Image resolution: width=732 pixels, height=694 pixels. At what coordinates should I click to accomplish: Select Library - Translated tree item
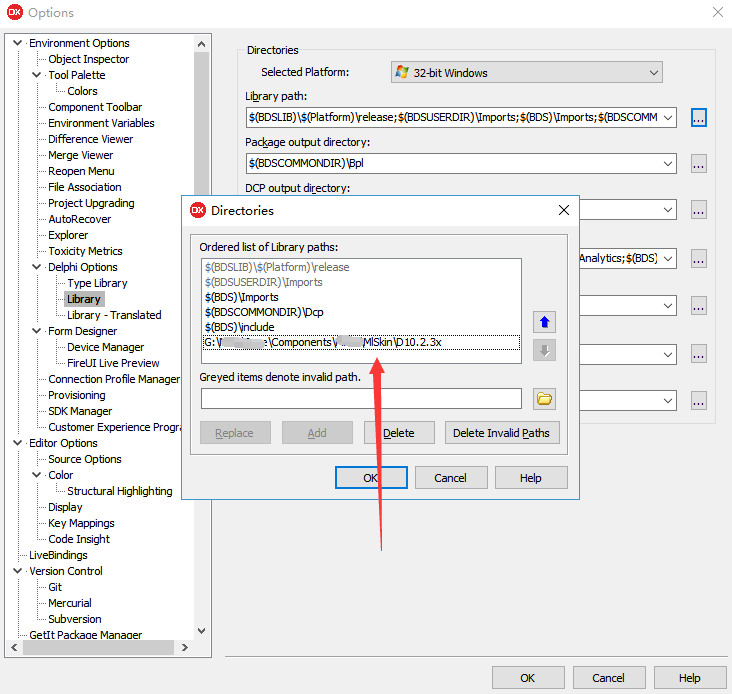(114, 315)
